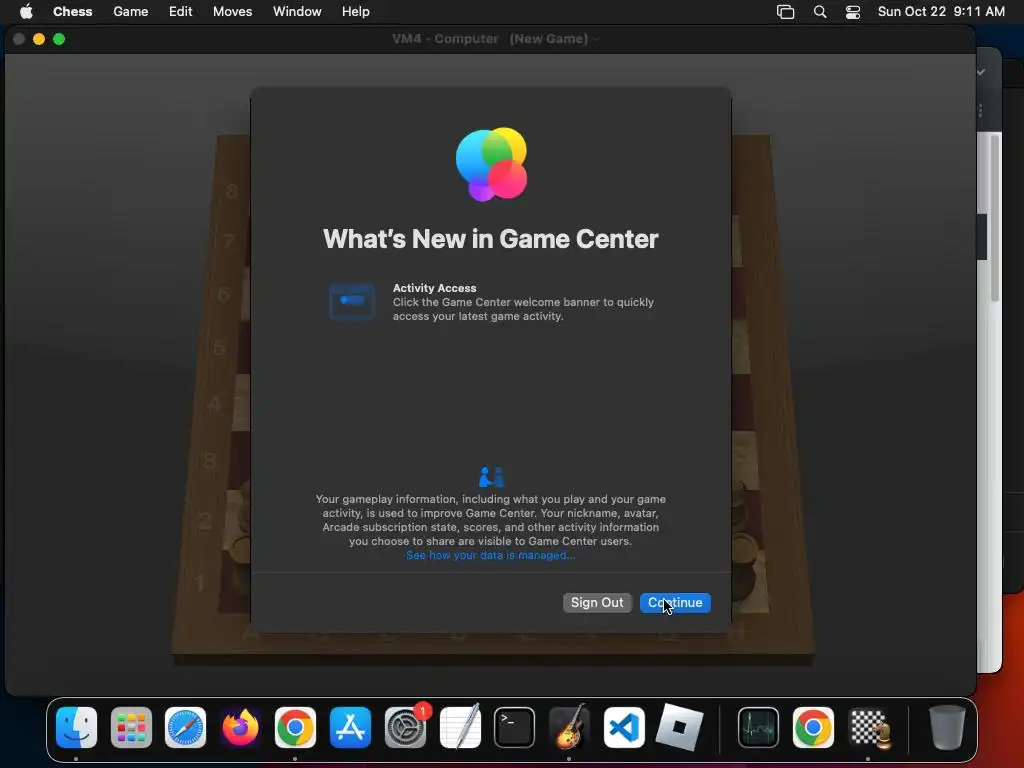Launch GarageBand from the Dock

(569, 727)
